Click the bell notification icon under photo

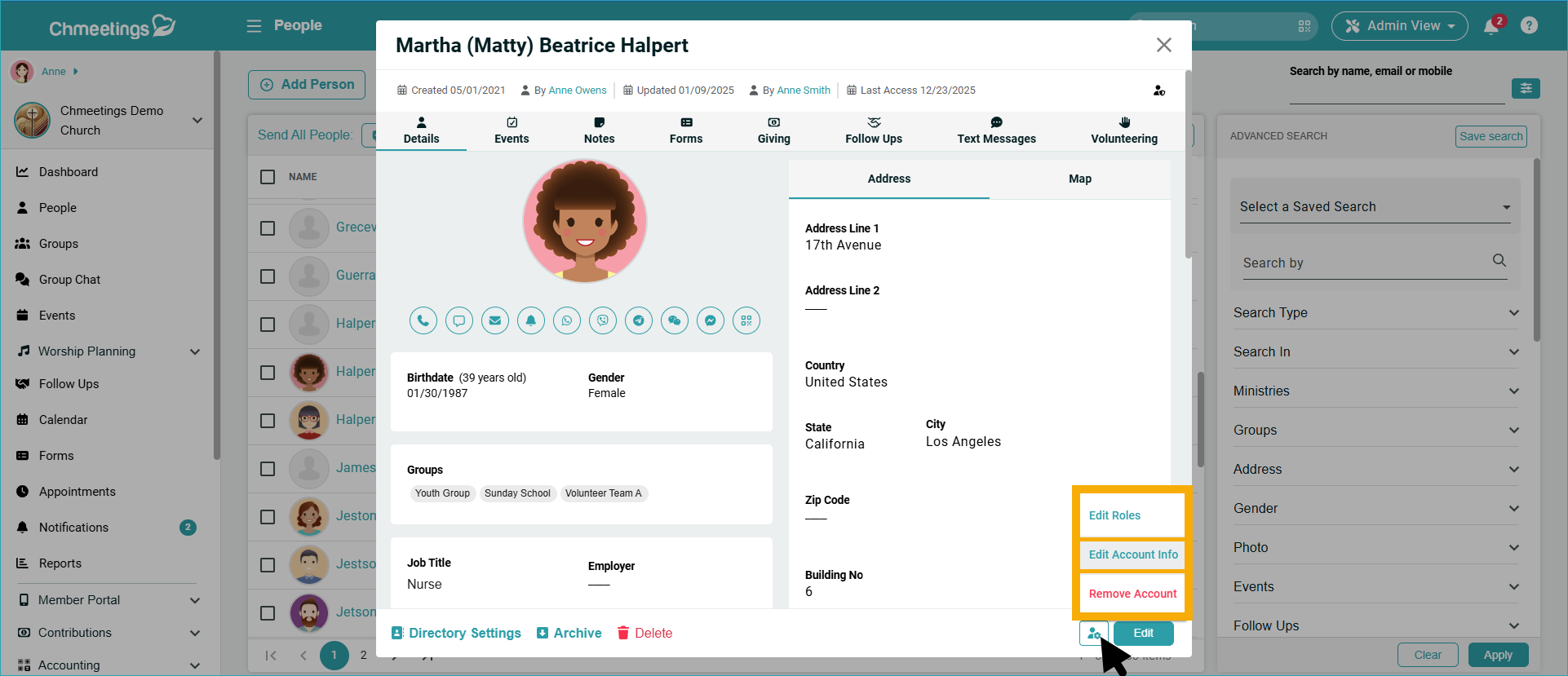(x=530, y=320)
